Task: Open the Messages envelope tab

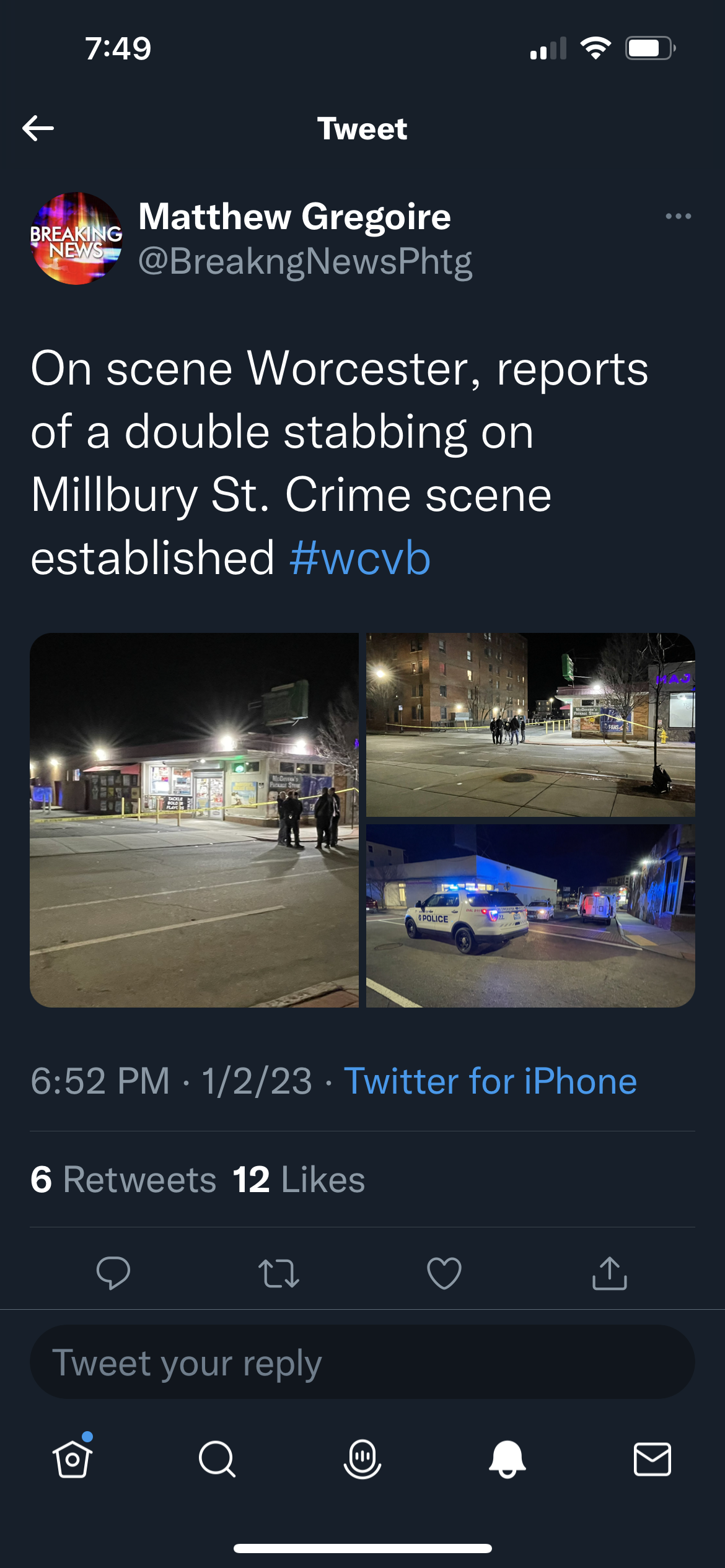Action: (x=652, y=1459)
